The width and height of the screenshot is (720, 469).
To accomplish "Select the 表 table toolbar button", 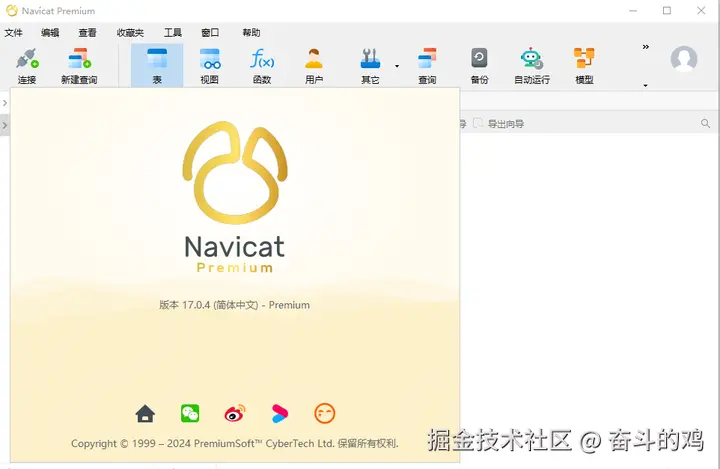I will point(157,66).
